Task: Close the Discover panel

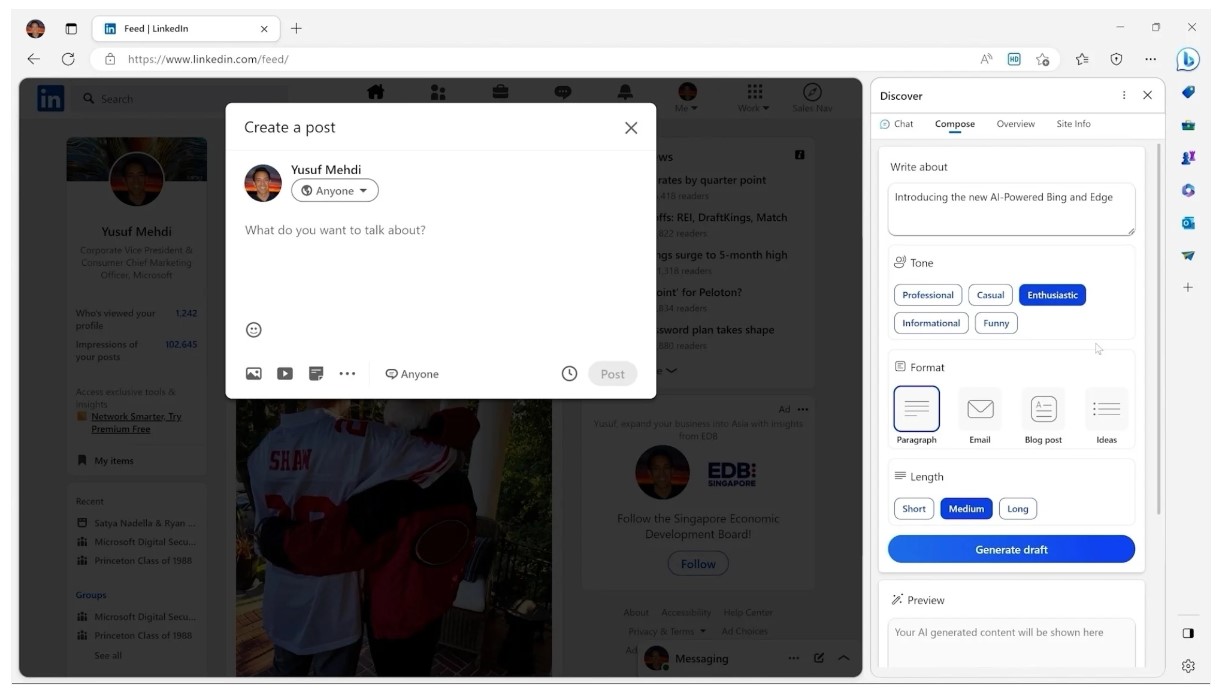Action: [x=1147, y=95]
